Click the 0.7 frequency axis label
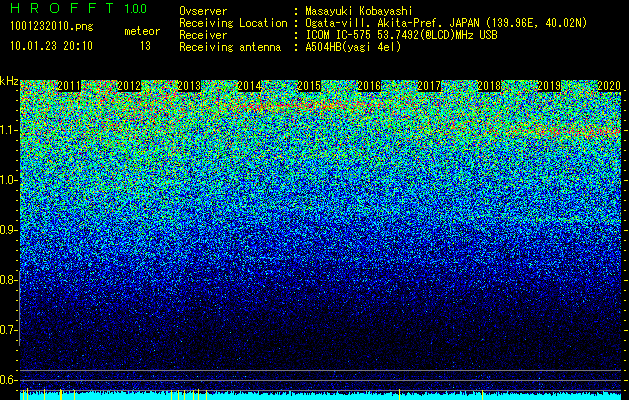Viewport: 629px width, 400px height. [8, 330]
